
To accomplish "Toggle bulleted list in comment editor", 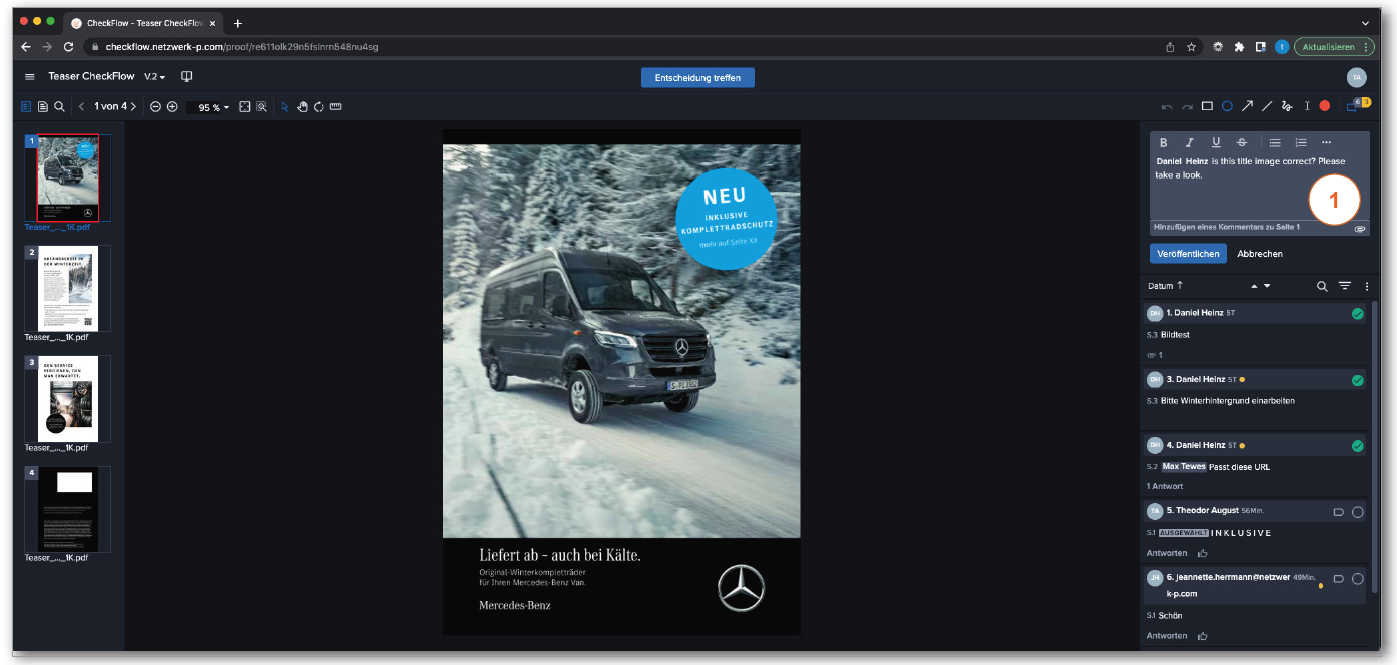I will coord(1275,143).
